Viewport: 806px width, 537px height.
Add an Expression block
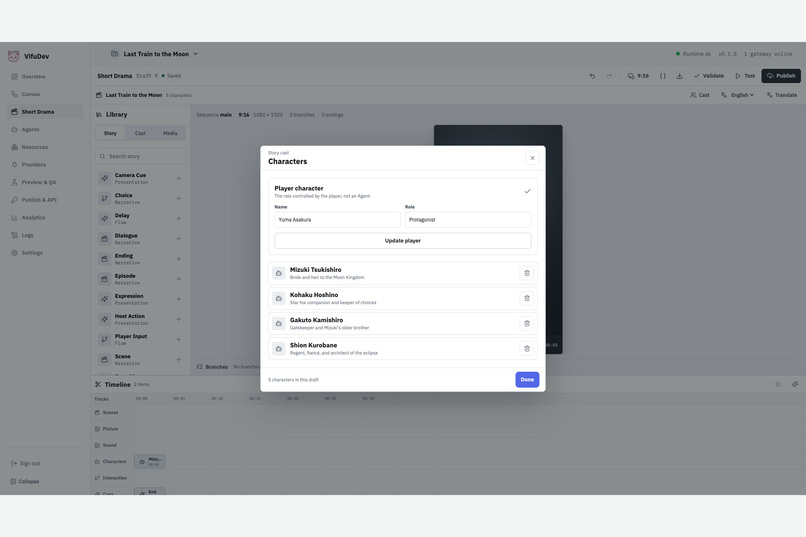point(178,299)
